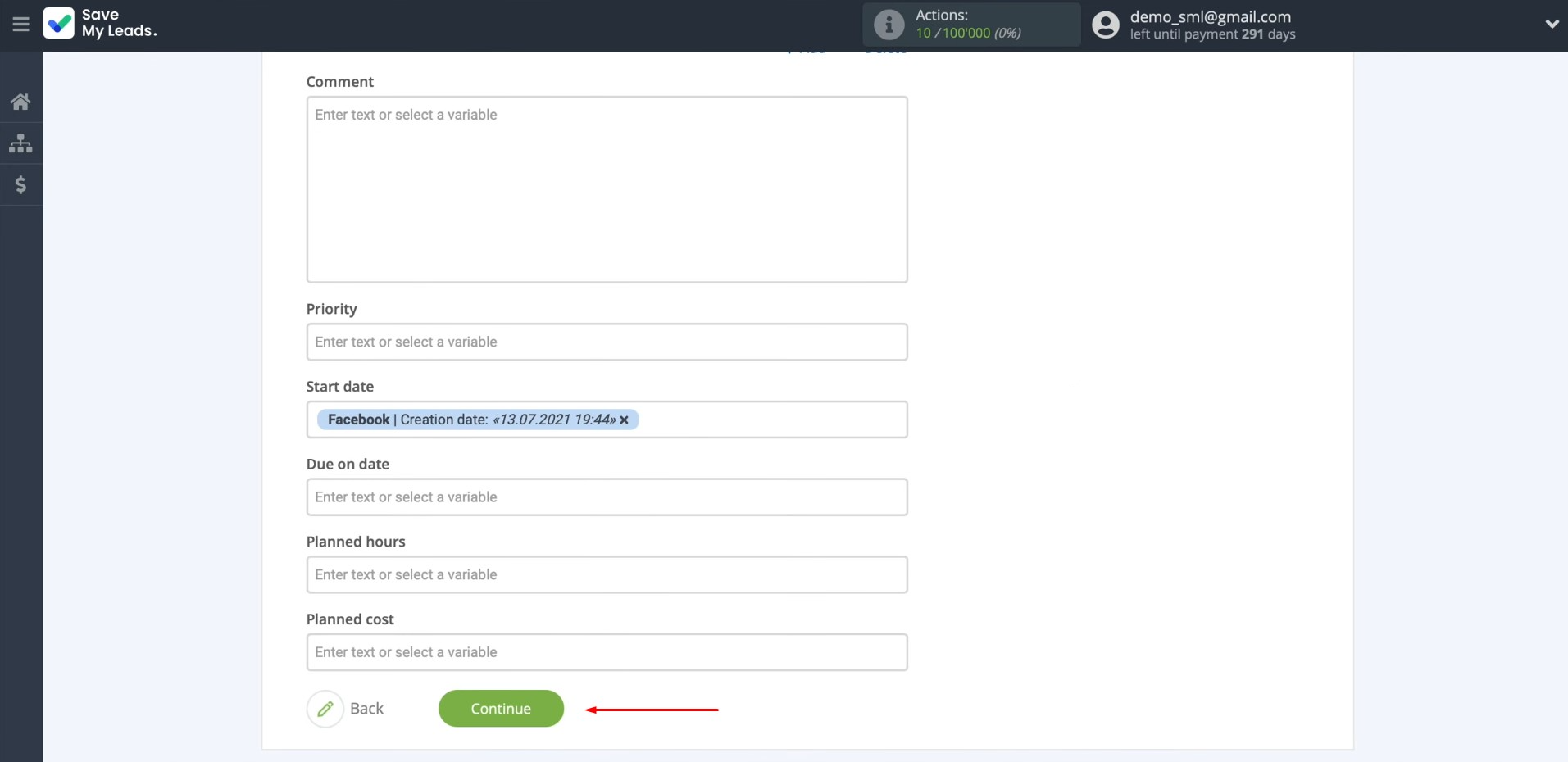Click the Planned hours label
This screenshot has height=762, width=1568.
[356, 542]
